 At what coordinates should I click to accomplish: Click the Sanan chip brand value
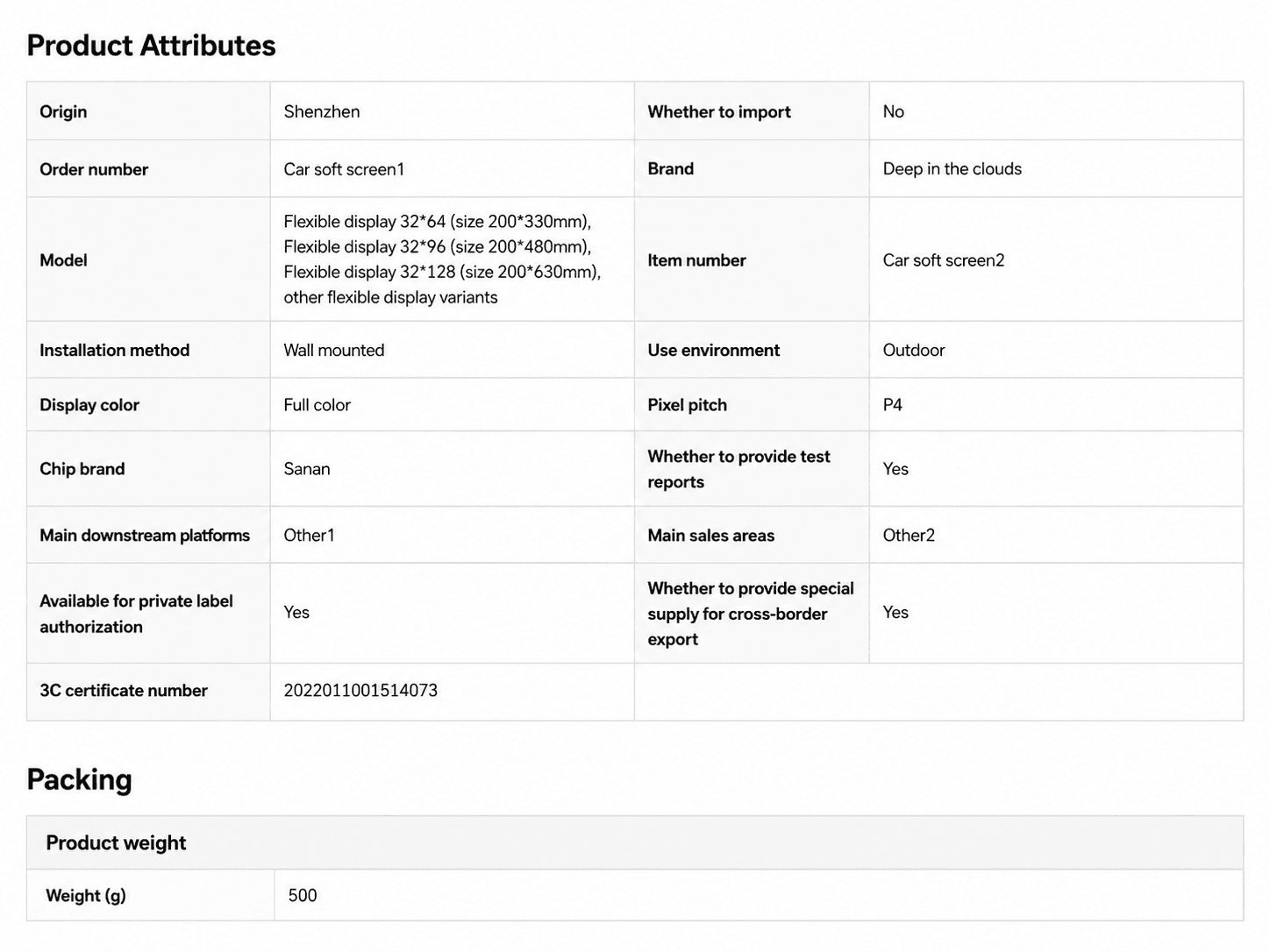(307, 469)
